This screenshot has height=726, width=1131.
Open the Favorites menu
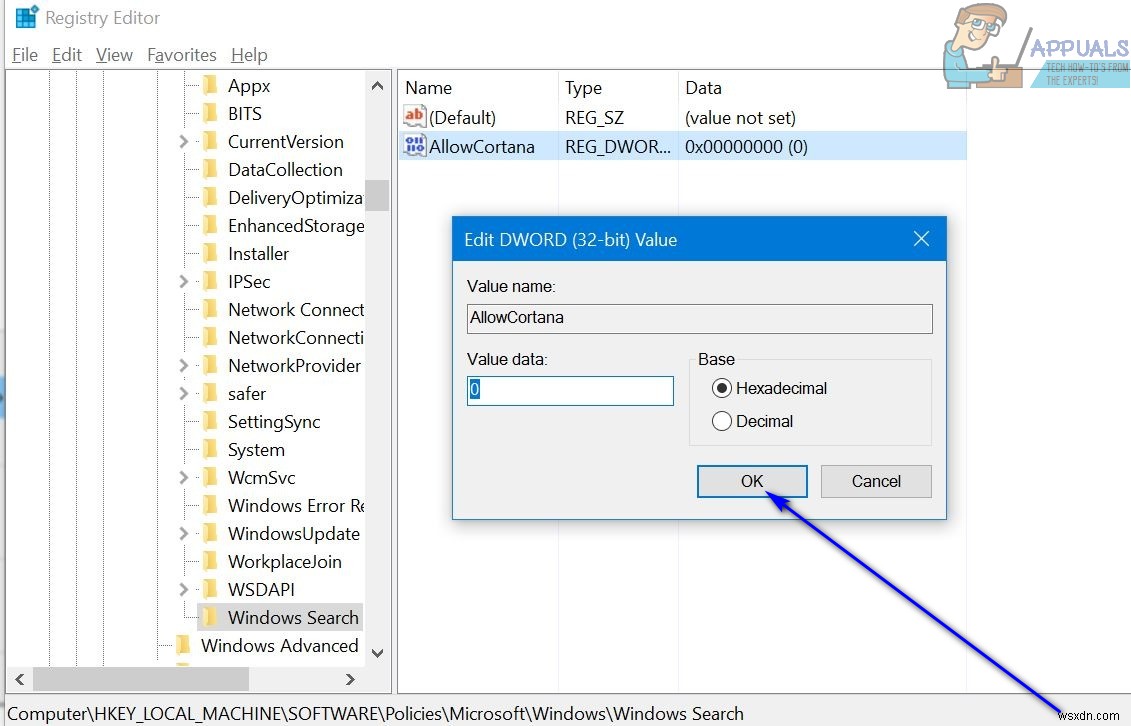tap(182, 55)
